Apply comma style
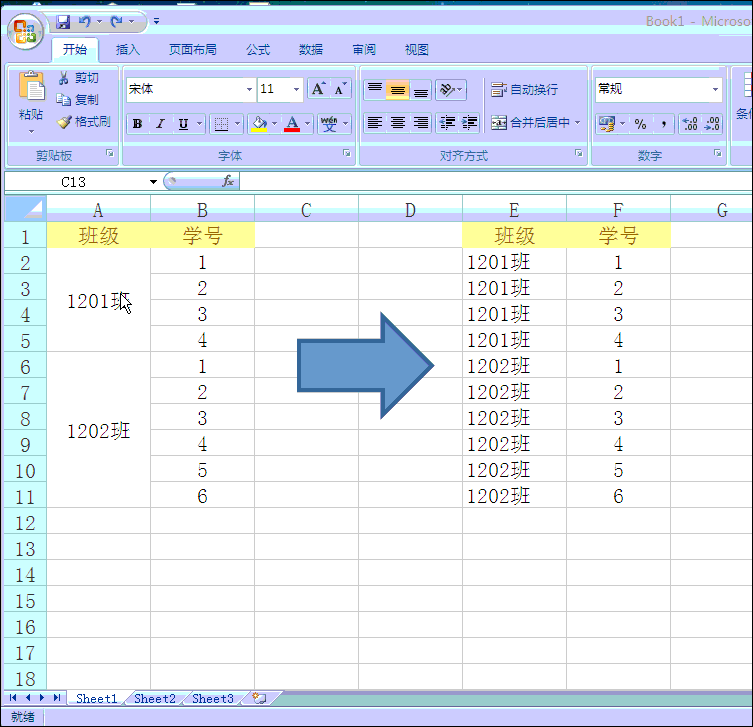This screenshot has width=753, height=727. (664, 124)
